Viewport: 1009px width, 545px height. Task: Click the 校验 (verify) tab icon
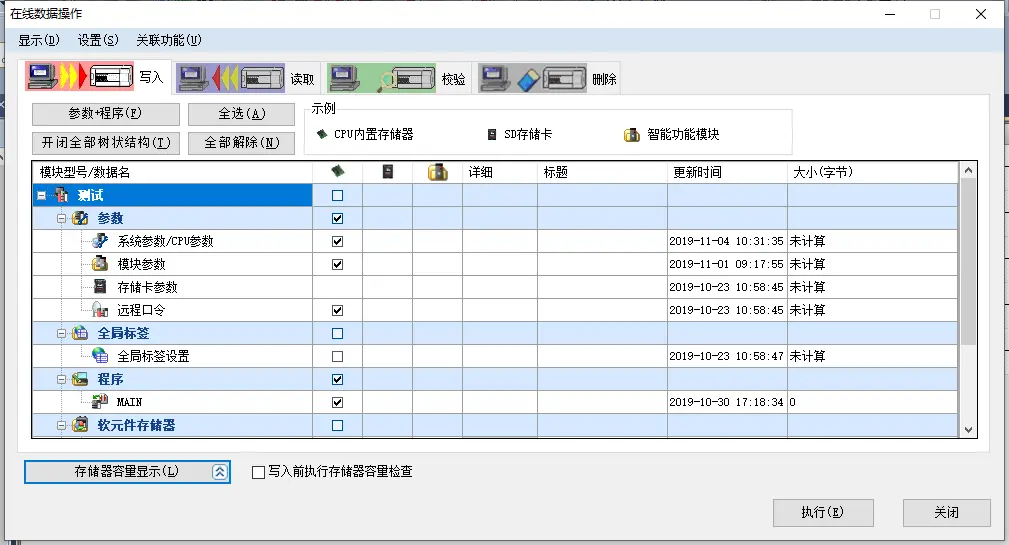(382, 79)
